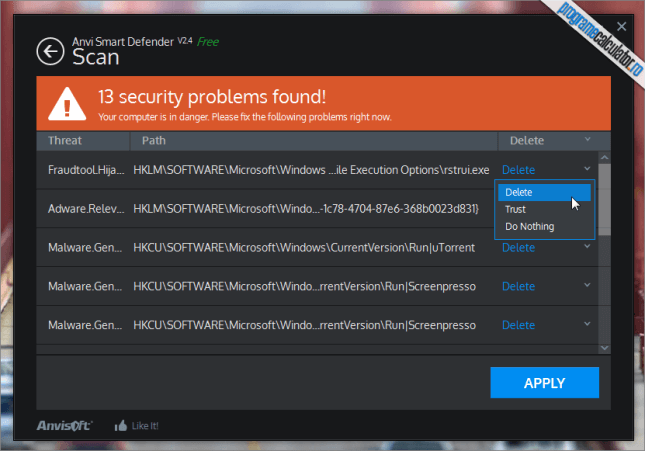Viewport: 645px width, 451px height.
Task: Click the Free edition label
Action: pyautogui.click(x=208, y=42)
